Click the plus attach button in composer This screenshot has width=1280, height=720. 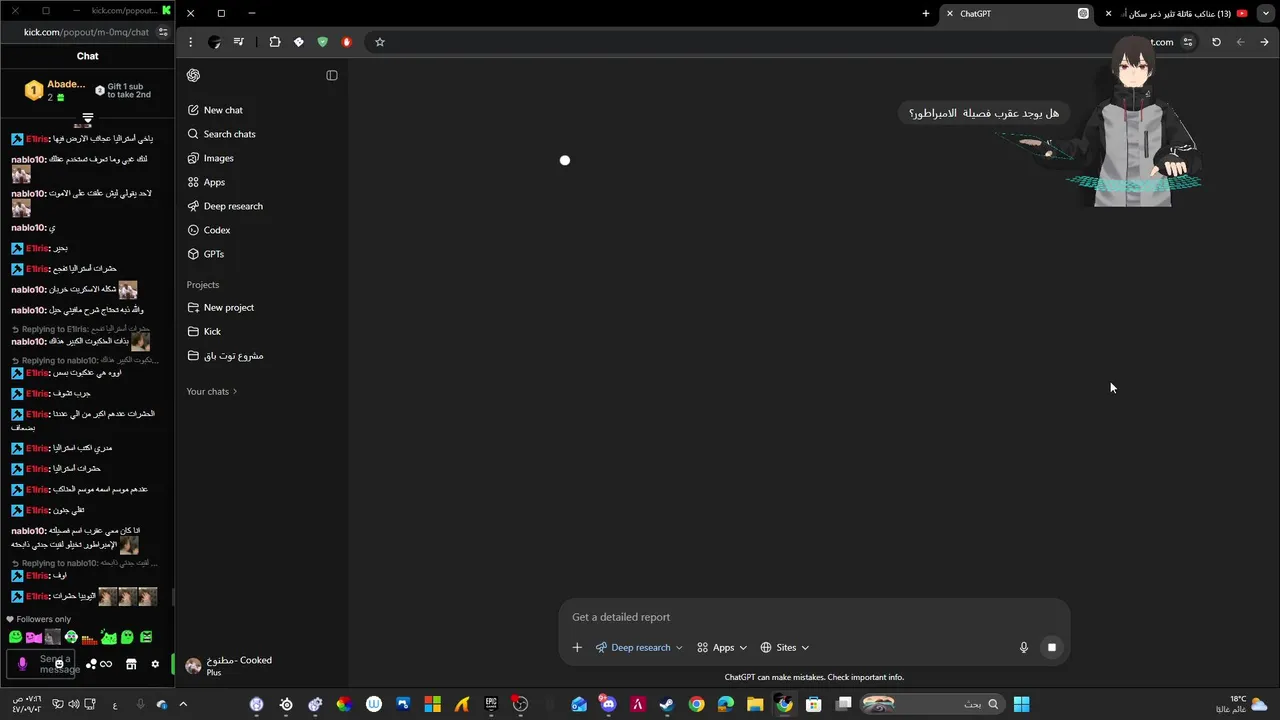click(x=577, y=647)
